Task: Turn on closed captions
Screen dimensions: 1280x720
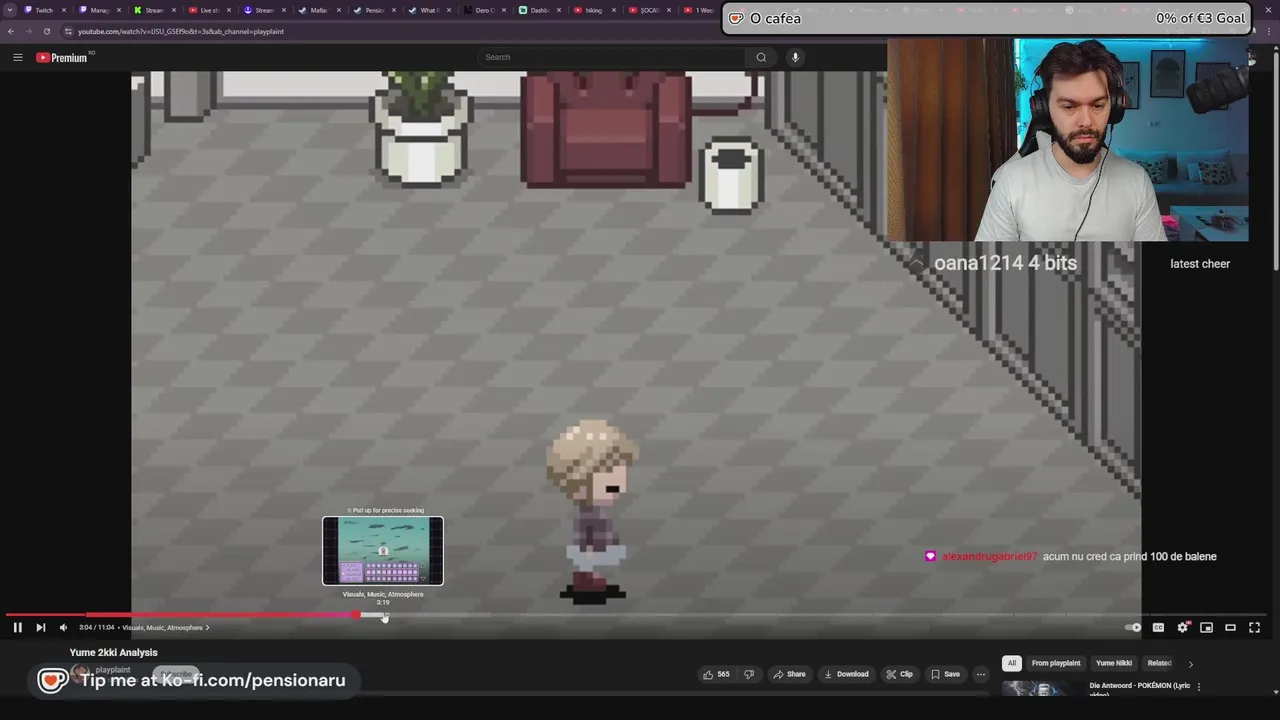Action: 1158,628
